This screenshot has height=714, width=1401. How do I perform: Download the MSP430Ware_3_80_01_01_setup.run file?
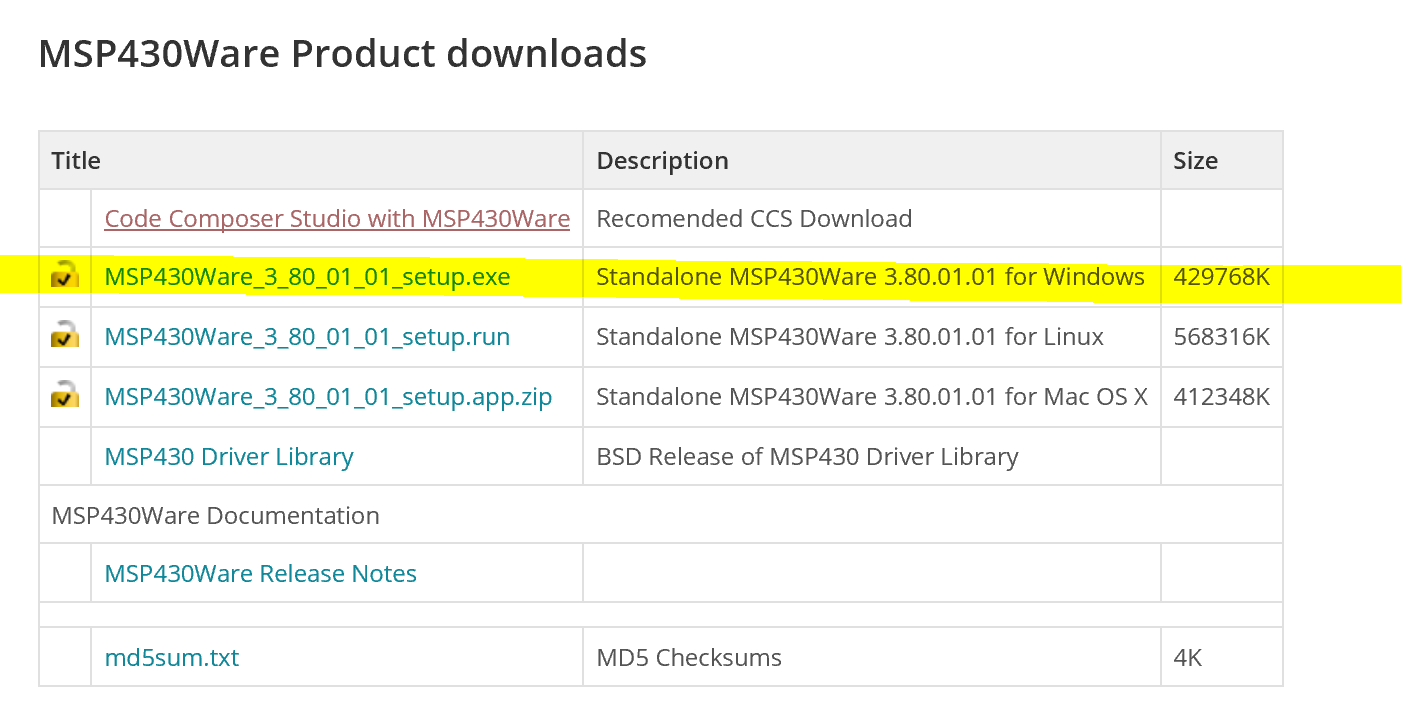(x=307, y=337)
